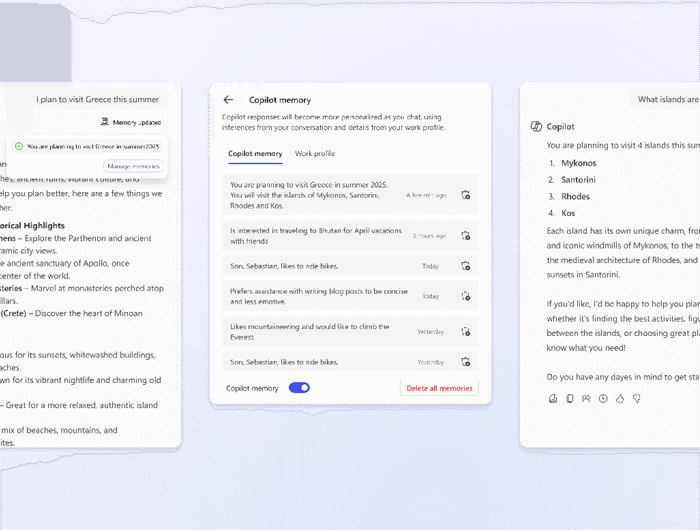Viewport: 700px width, 530px height.
Task: Click the share icon below Copilot response
Action: [586, 398]
